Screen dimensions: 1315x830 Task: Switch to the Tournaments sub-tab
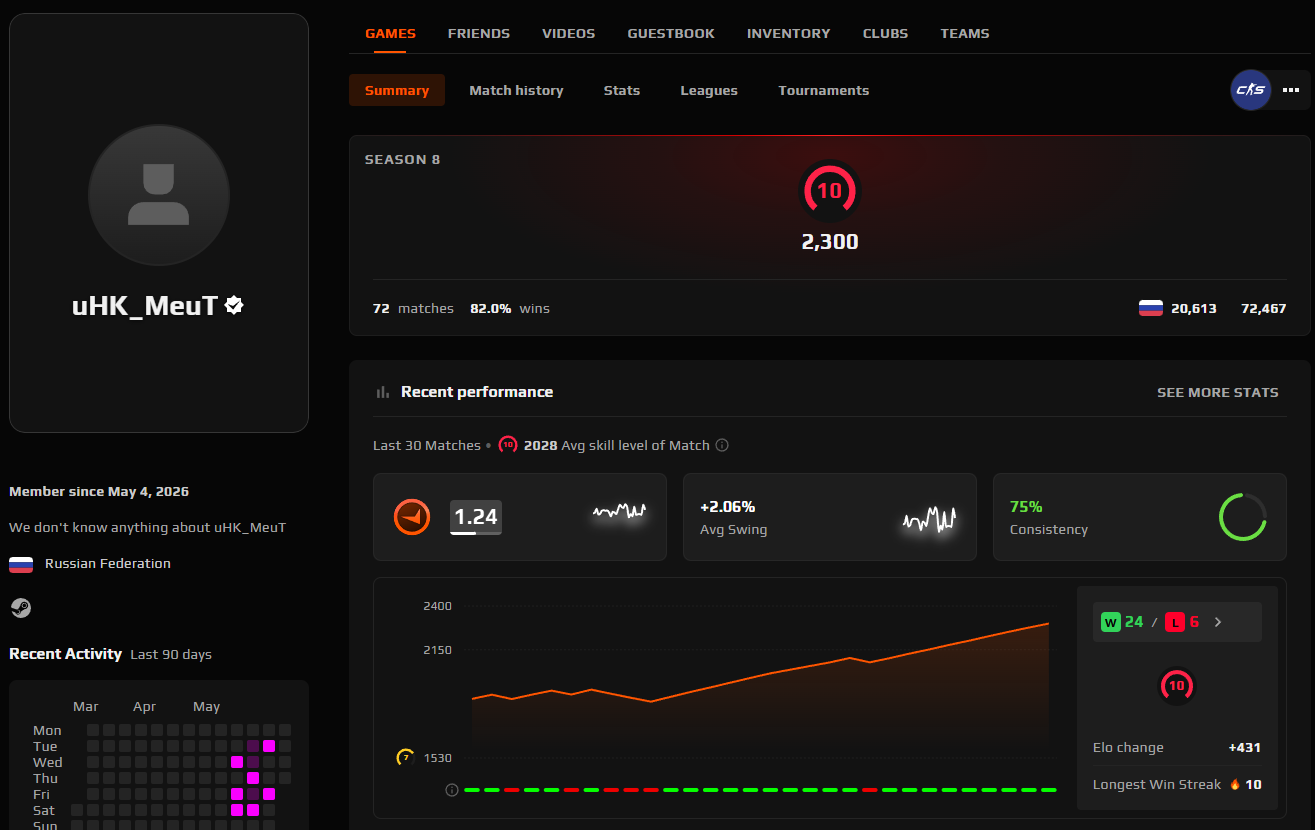point(824,90)
